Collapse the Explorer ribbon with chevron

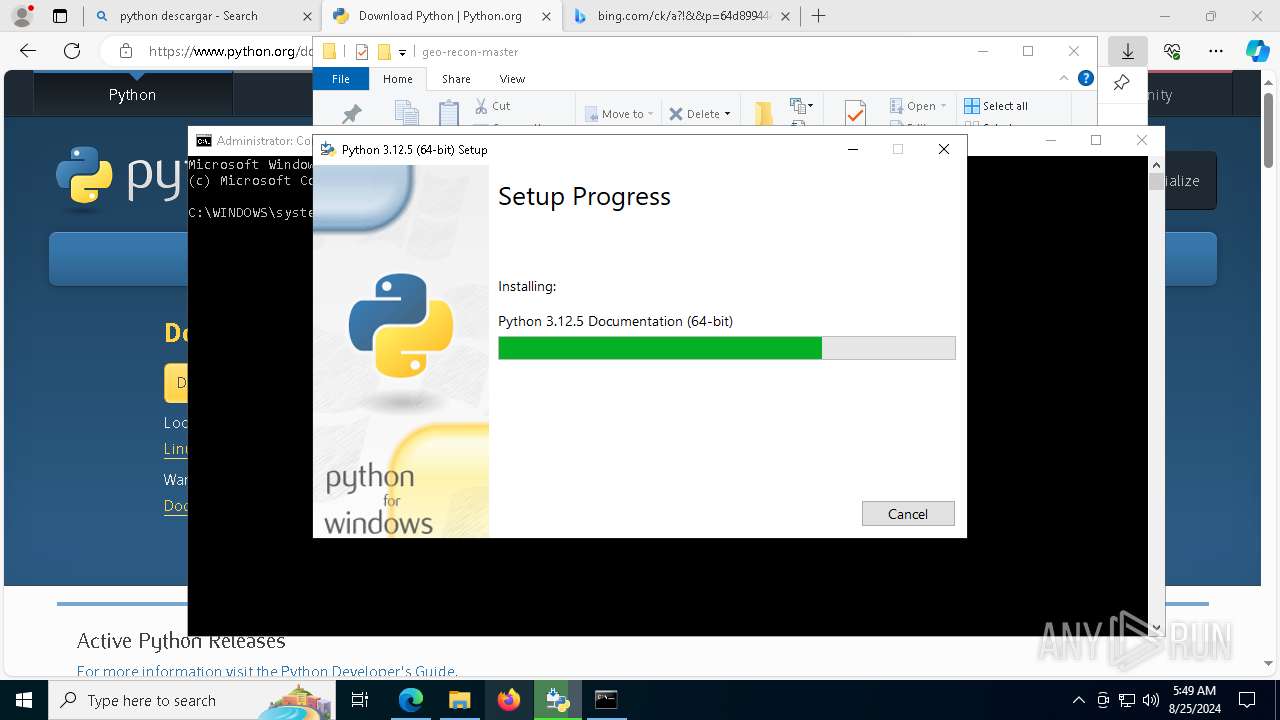click(1064, 78)
